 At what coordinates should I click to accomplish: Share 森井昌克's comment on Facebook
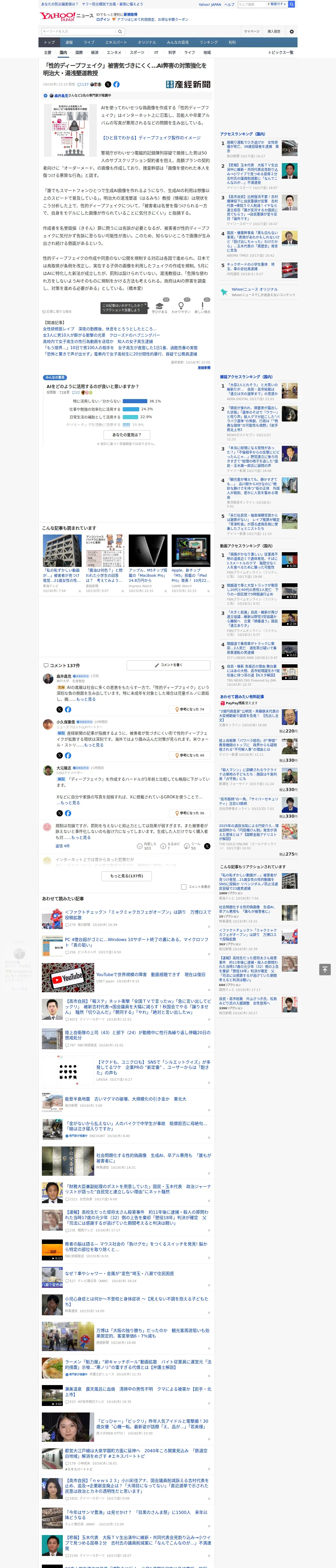click(x=68, y=709)
